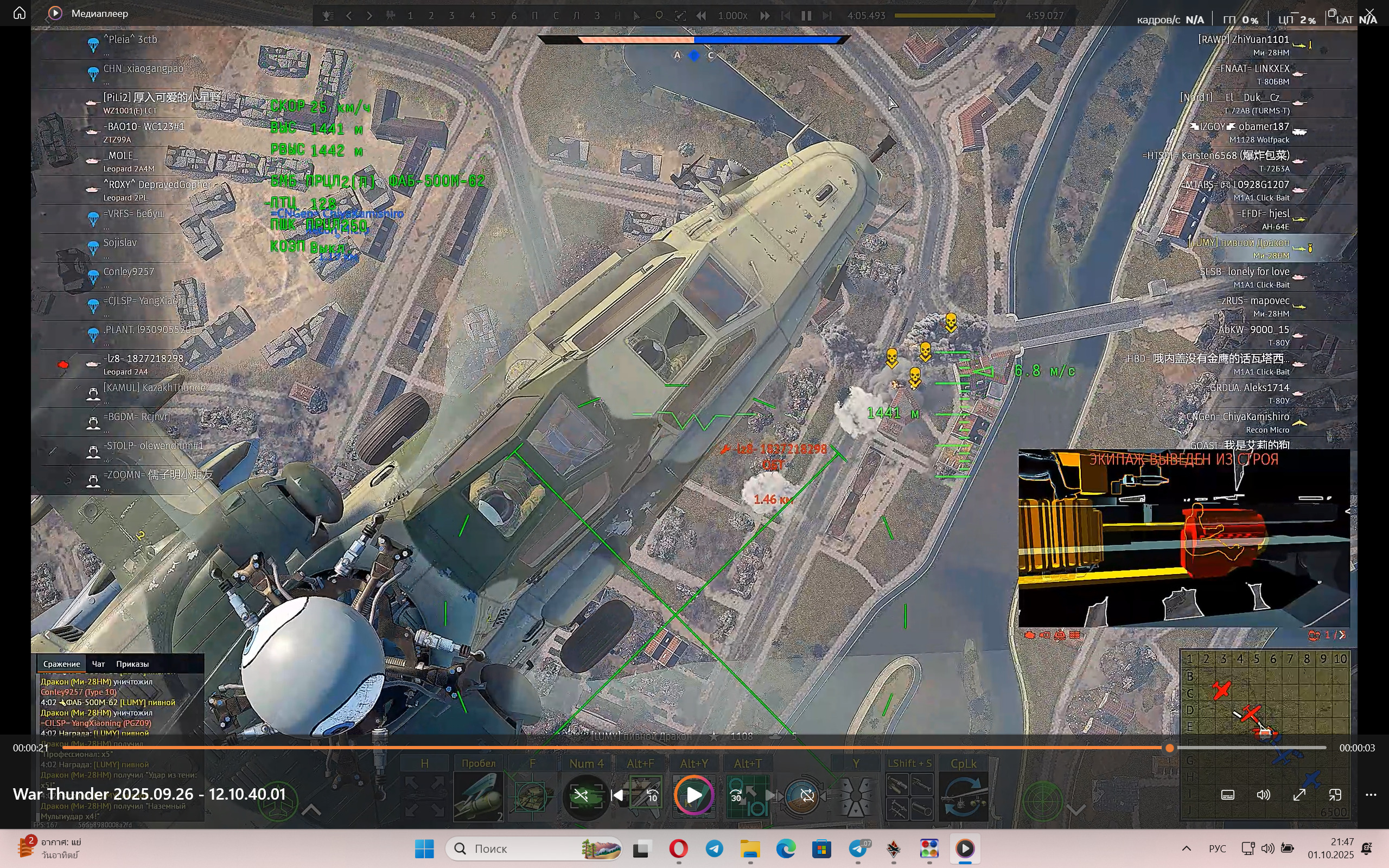
Task: Skip back 10 seconds
Action: tap(653, 796)
